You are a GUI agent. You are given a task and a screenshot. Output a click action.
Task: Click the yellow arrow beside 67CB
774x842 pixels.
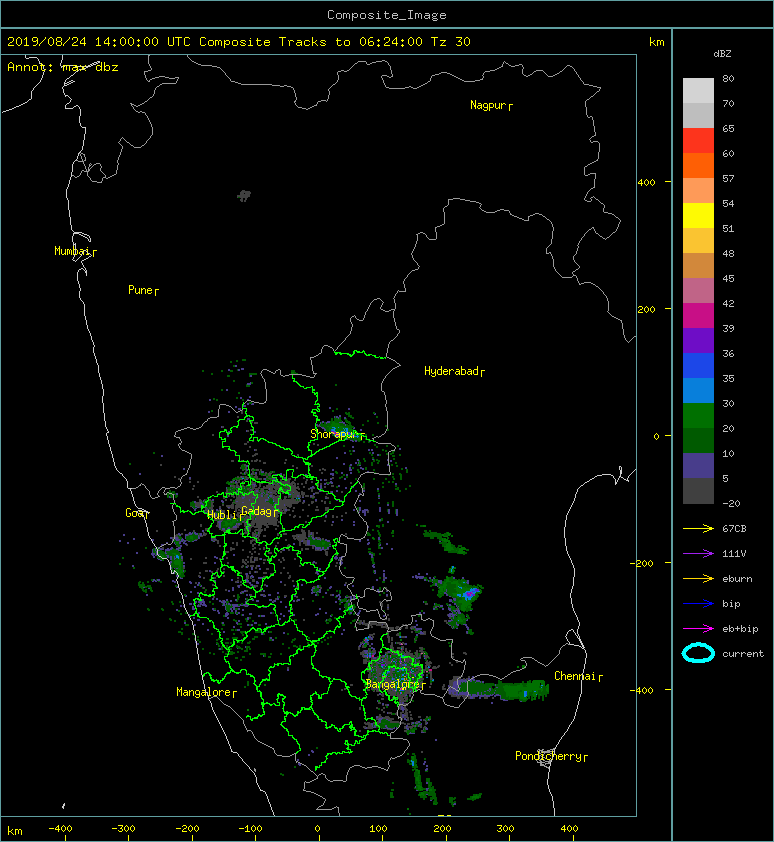[x=698, y=529]
